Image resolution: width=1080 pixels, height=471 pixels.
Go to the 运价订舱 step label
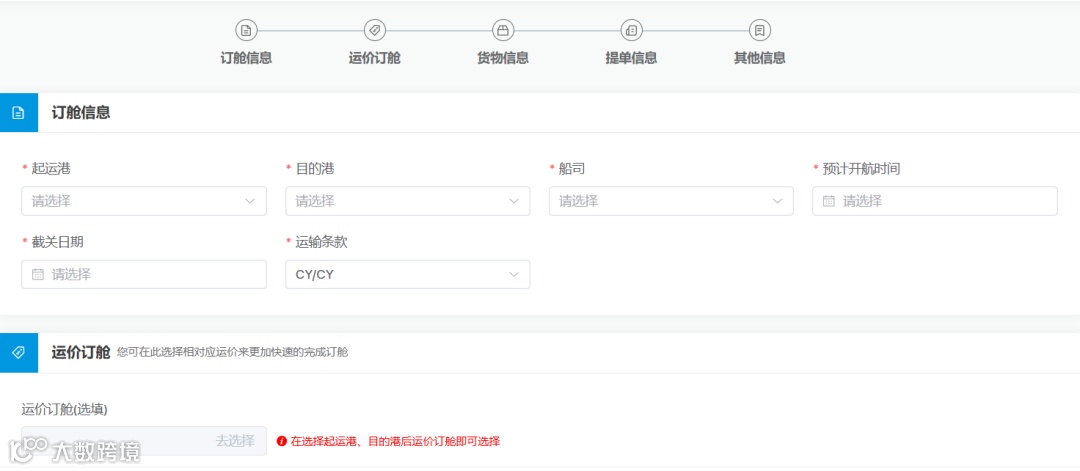pos(374,58)
